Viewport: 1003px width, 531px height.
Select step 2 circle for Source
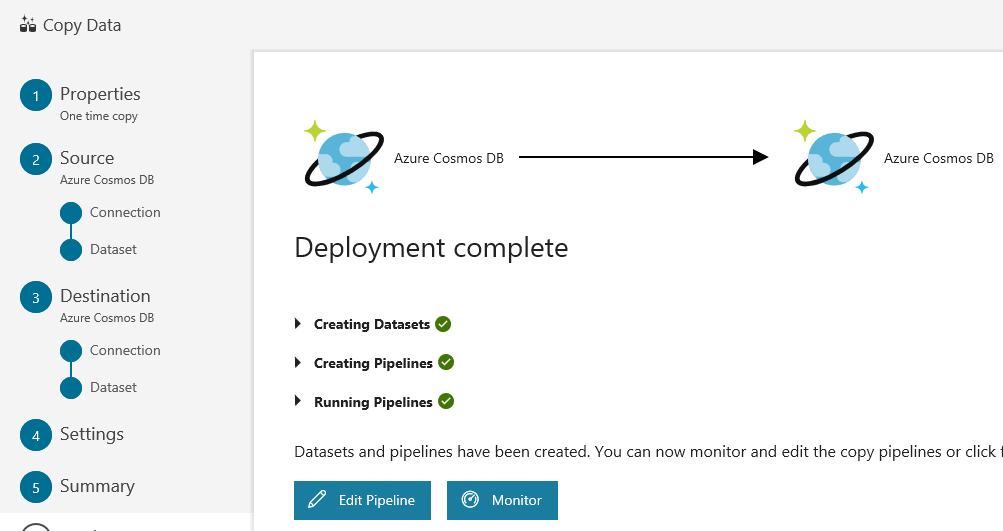(x=36, y=159)
